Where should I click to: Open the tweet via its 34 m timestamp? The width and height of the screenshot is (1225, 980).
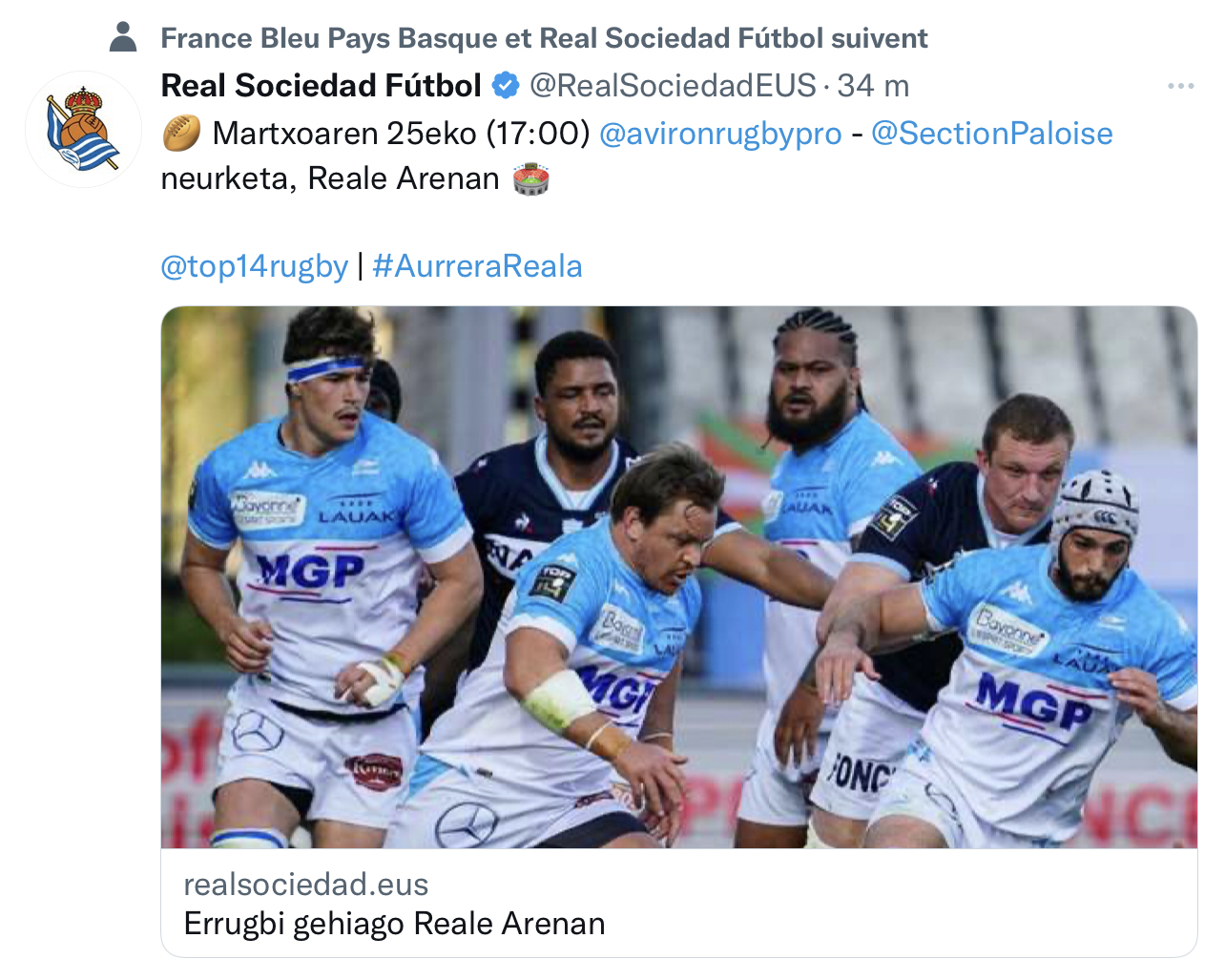point(873,86)
